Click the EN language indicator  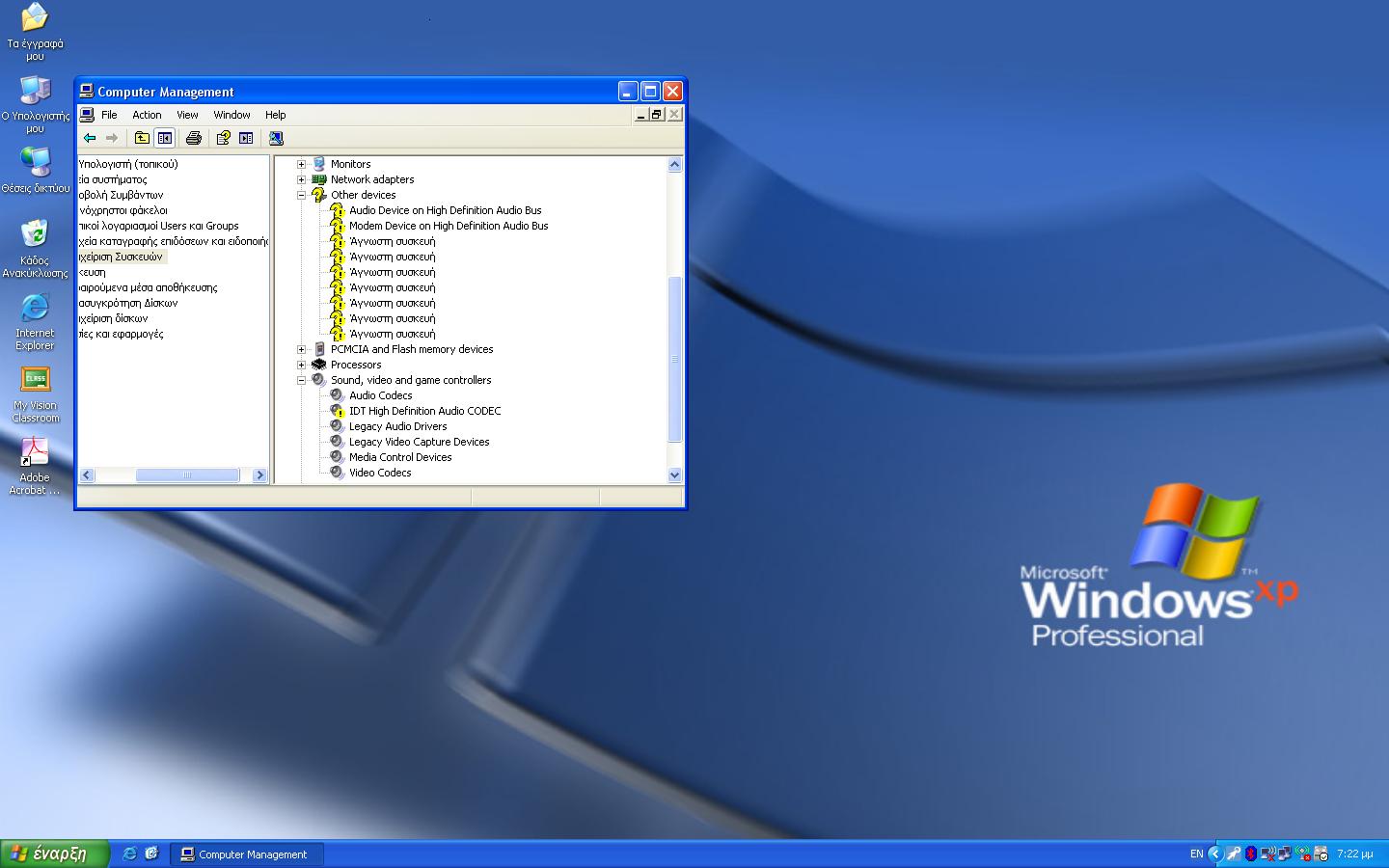1196,854
